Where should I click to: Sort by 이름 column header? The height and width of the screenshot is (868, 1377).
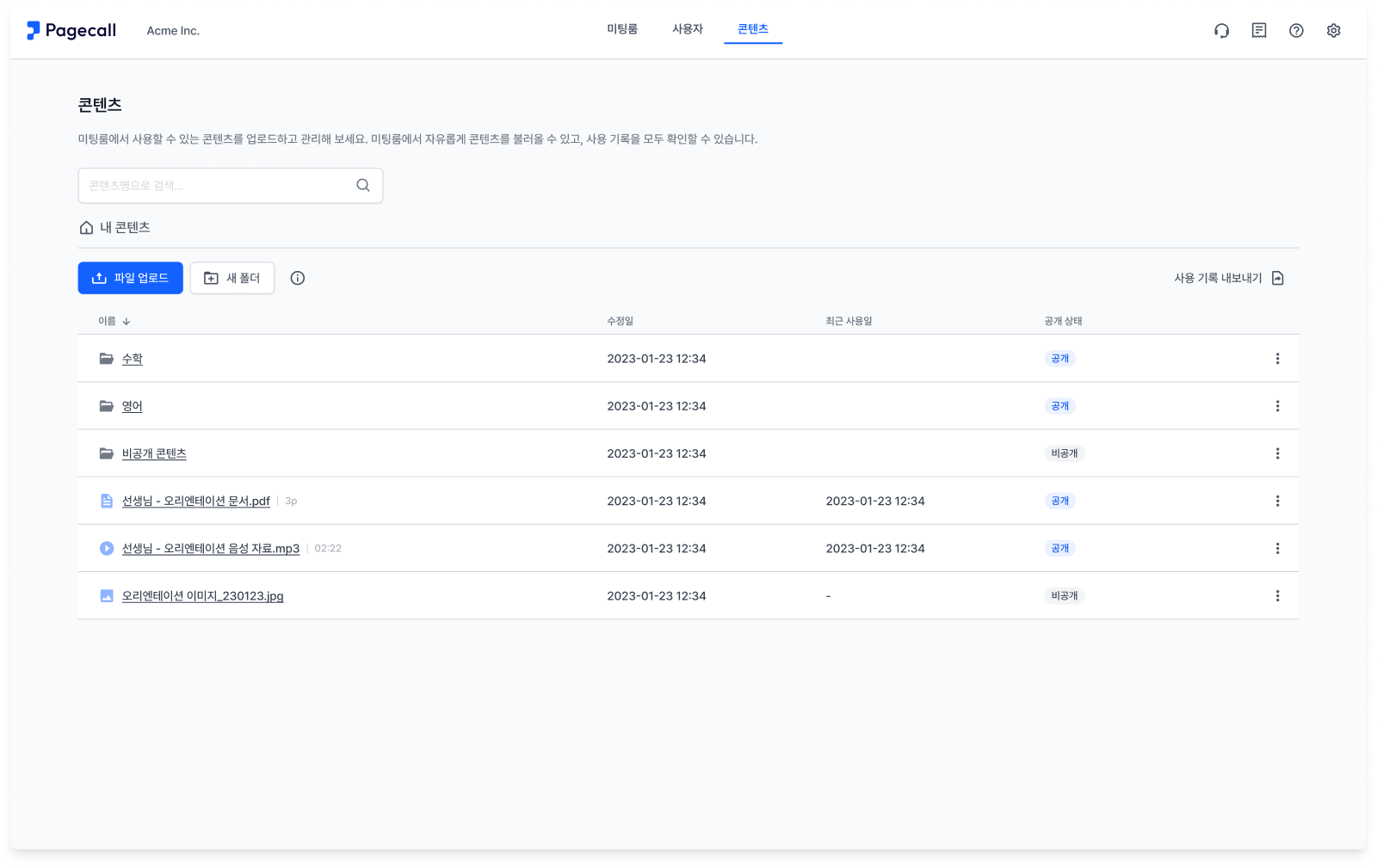[114, 321]
